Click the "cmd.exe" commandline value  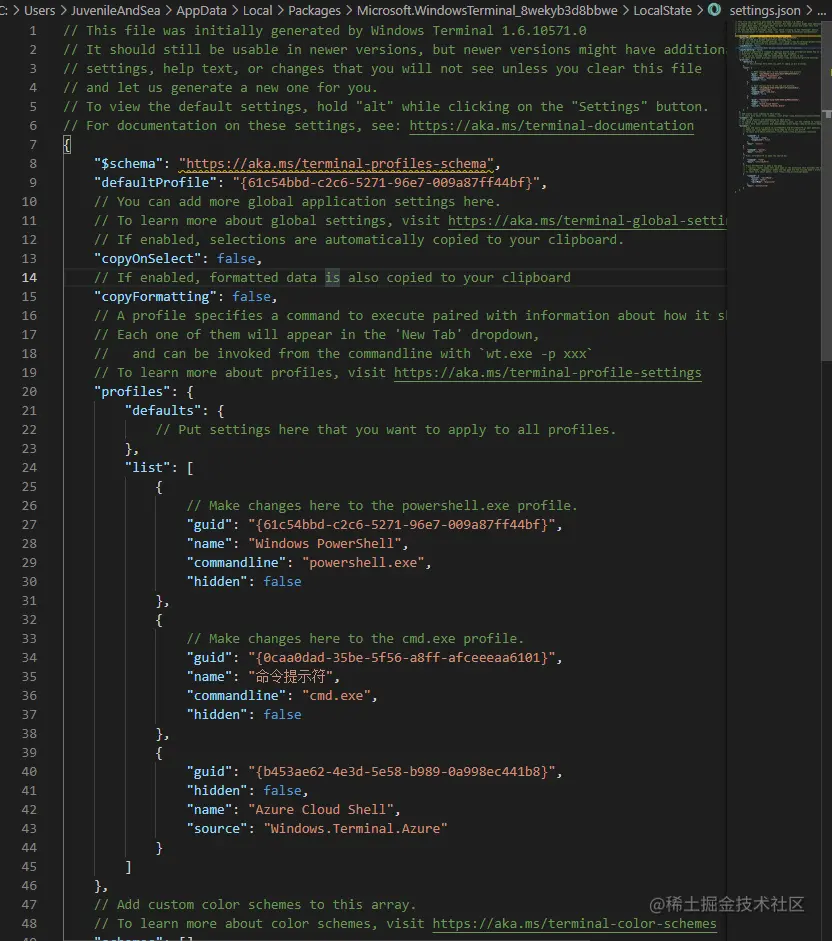point(336,696)
